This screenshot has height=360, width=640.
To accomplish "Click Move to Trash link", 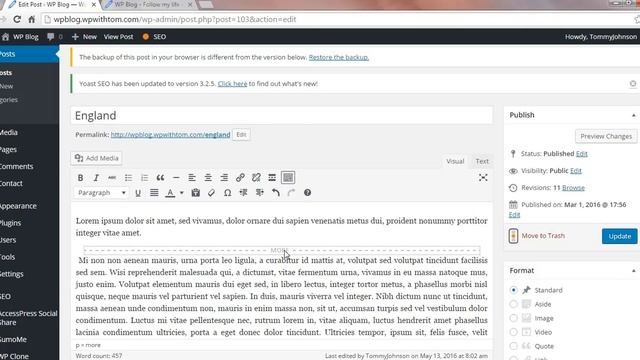I will [x=543, y=236].
